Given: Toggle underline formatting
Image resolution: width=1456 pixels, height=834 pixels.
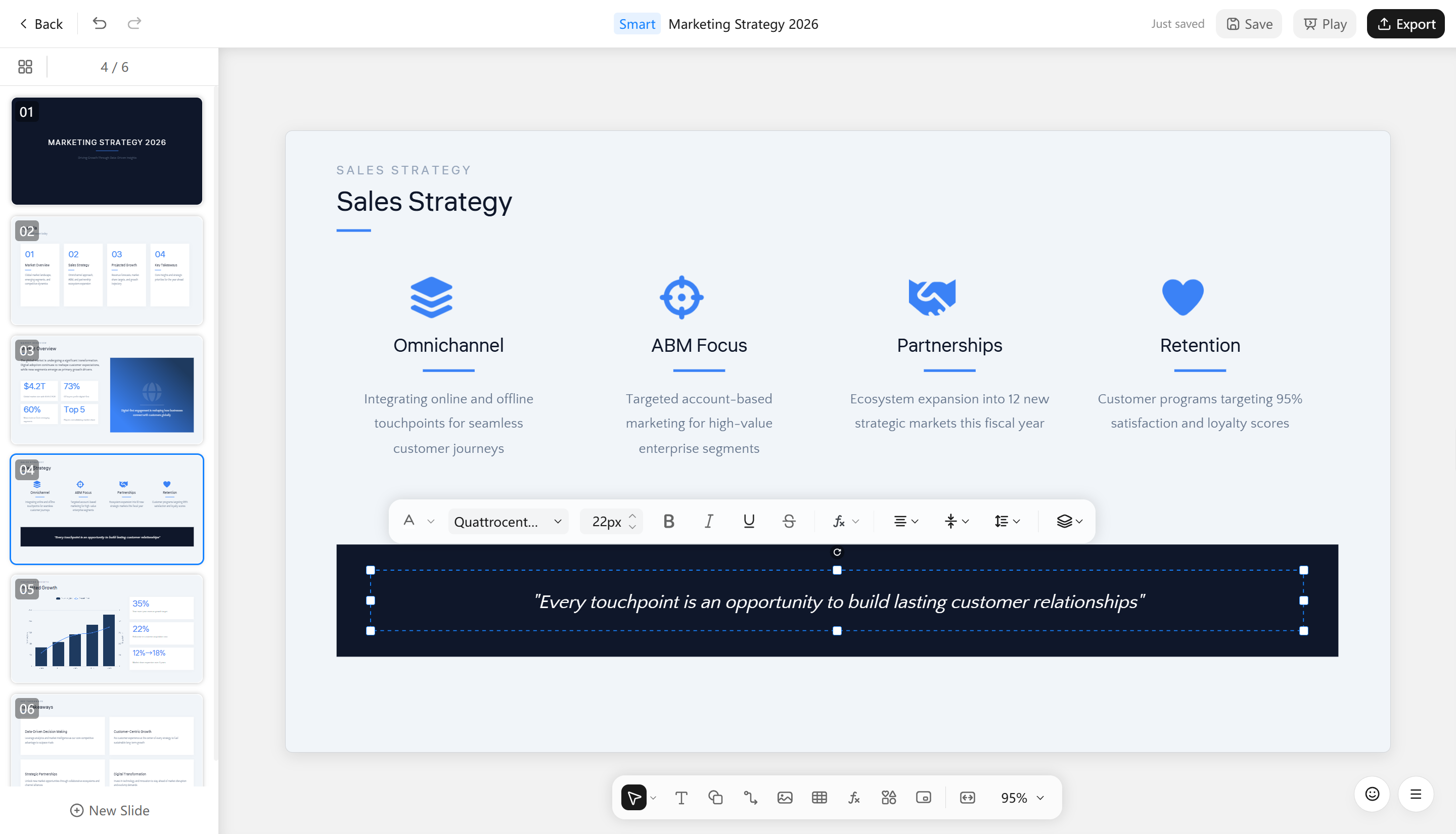Looking at the screenshot, I should click(x=749, y=521).
